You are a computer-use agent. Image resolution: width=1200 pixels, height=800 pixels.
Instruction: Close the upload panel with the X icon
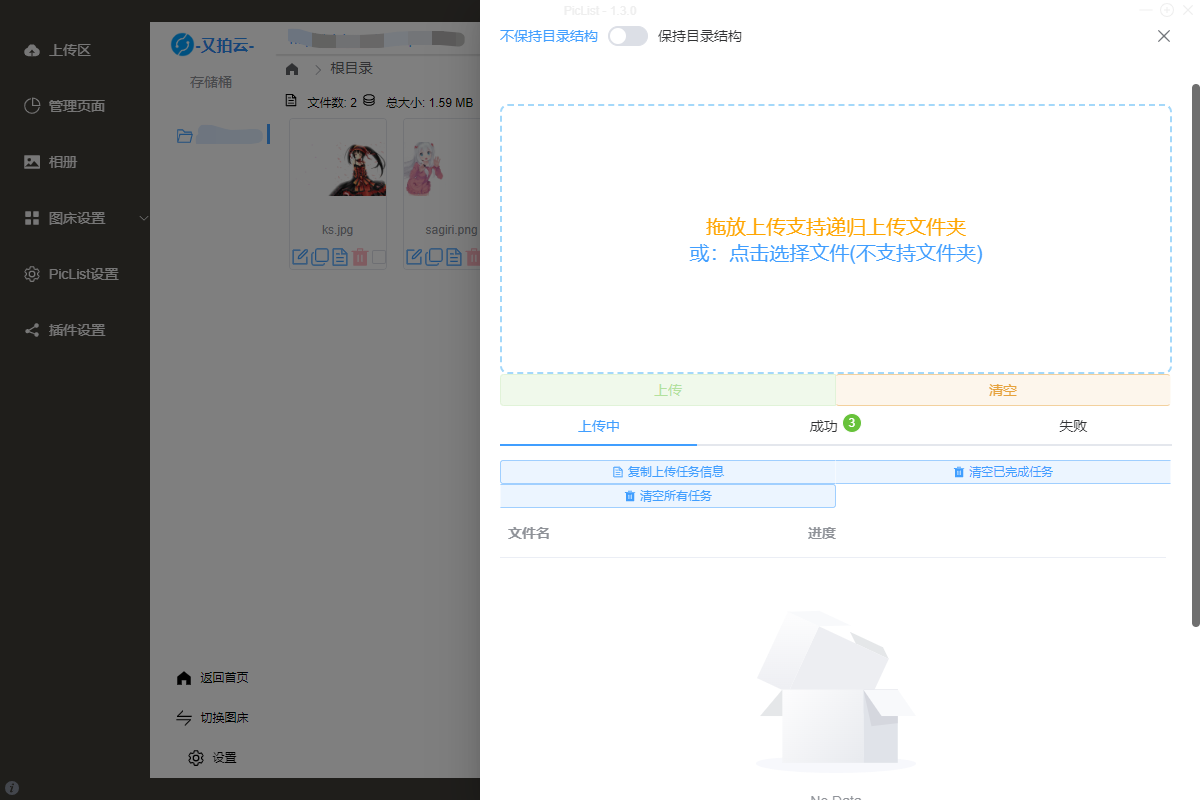1163,36
